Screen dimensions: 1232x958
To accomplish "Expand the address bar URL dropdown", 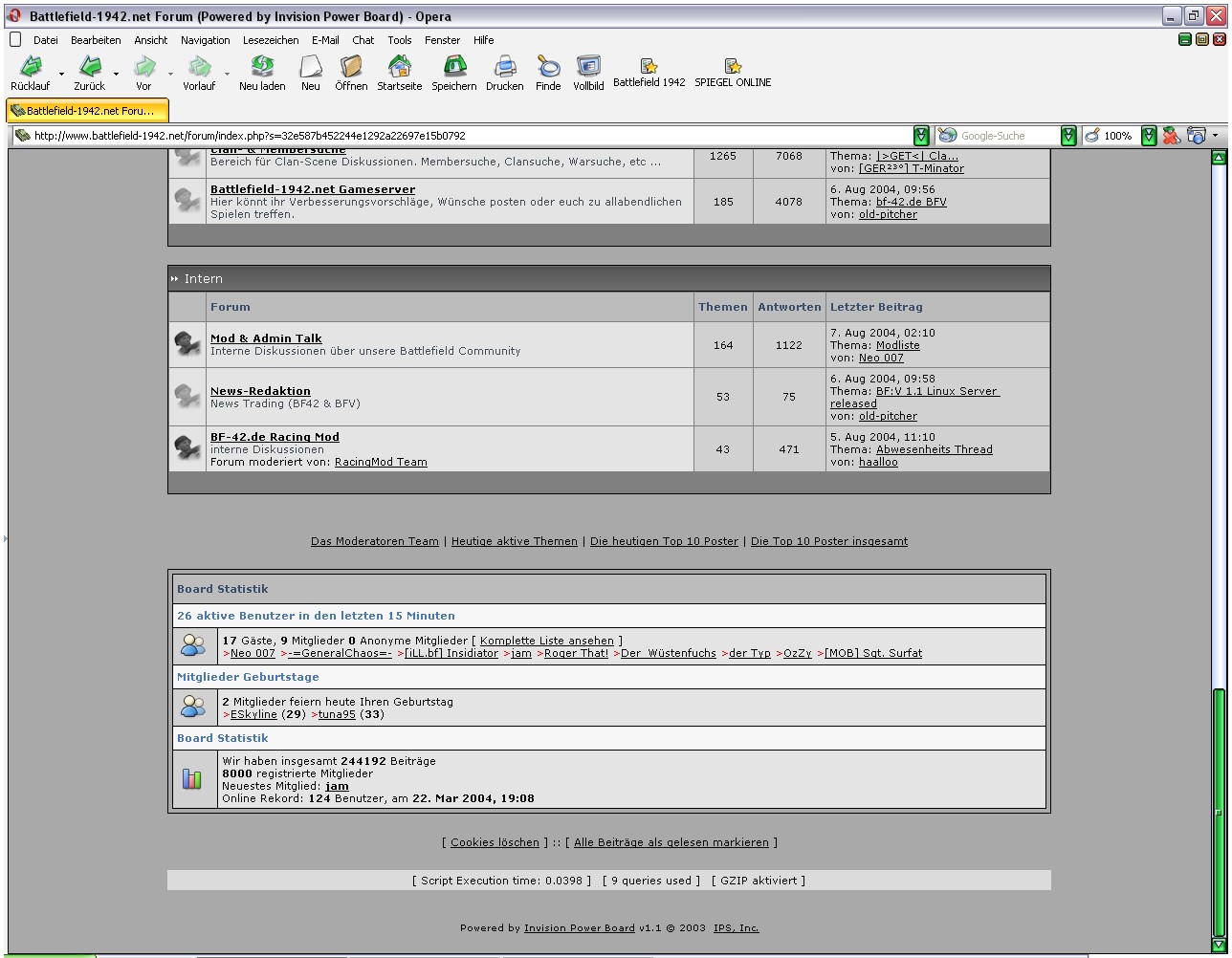I will (921, 136).
